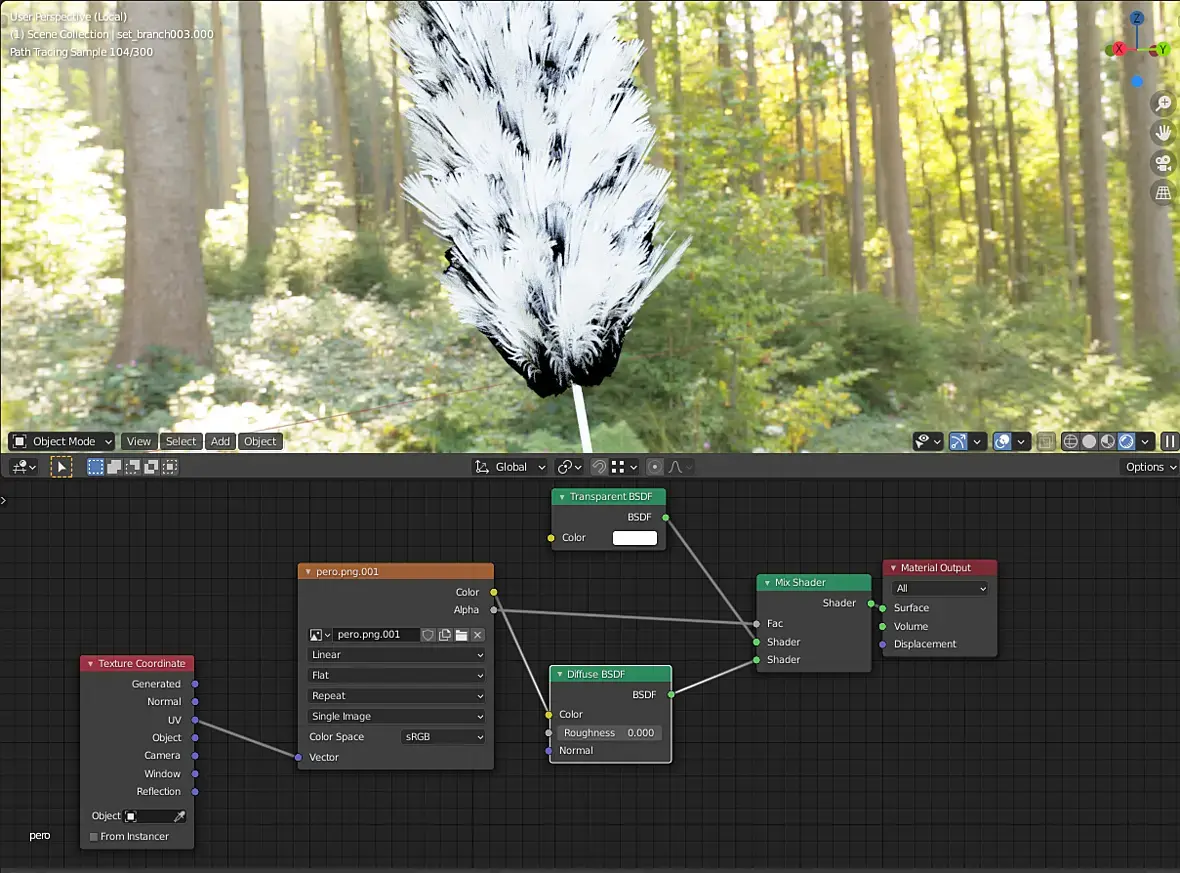Collapse the Mix Shader node
This screenshot has width=1180, height=873.
767,583
